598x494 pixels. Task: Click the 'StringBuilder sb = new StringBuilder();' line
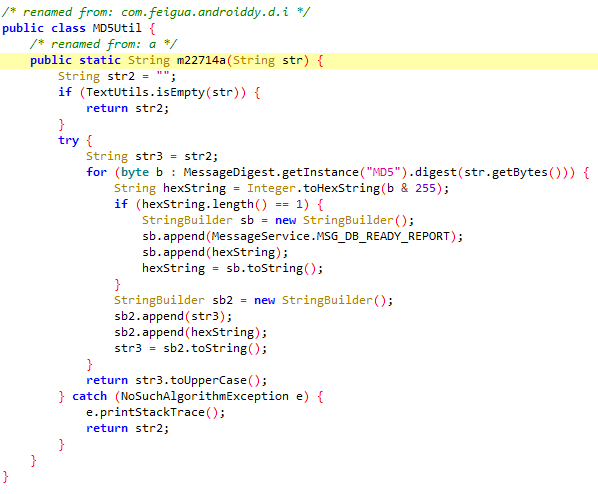(278, 220)
